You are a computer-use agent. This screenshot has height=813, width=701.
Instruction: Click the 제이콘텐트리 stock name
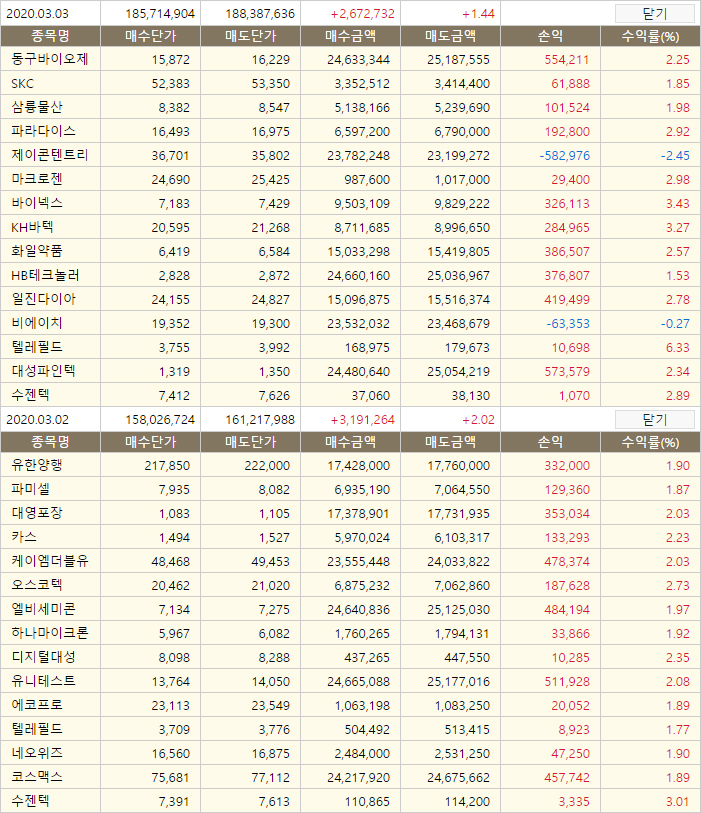click(x=50, y=155)
